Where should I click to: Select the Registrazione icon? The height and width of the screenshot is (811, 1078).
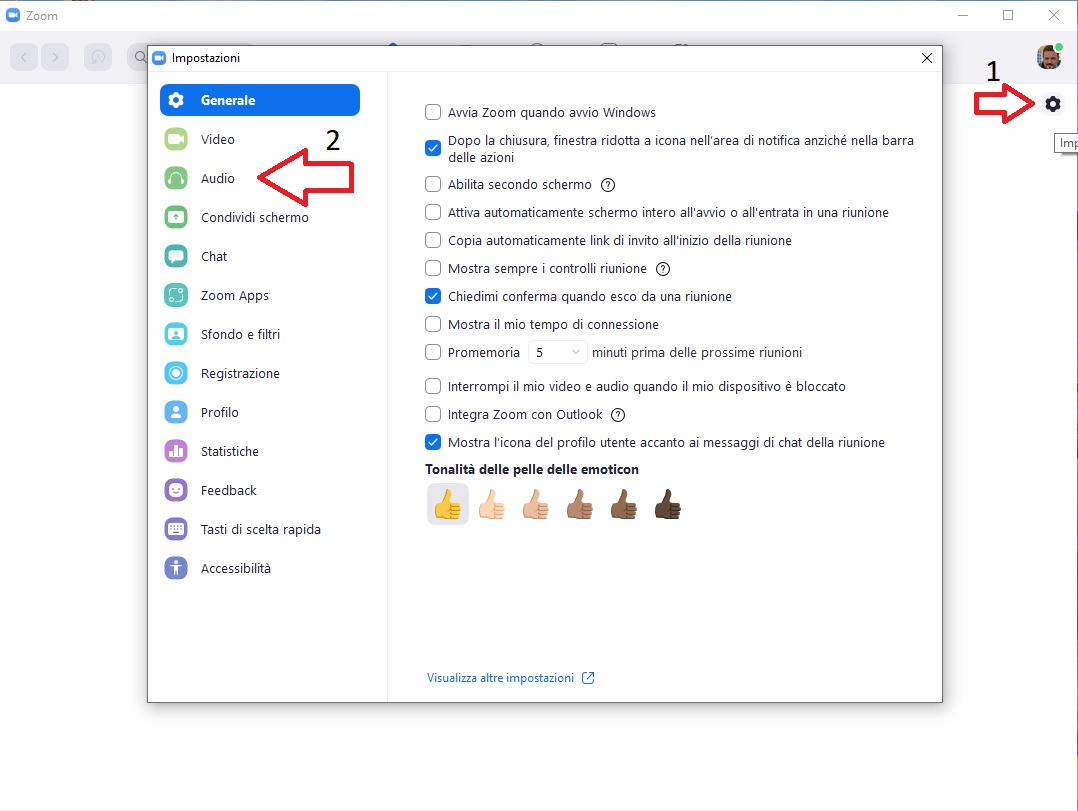point(176,374)
